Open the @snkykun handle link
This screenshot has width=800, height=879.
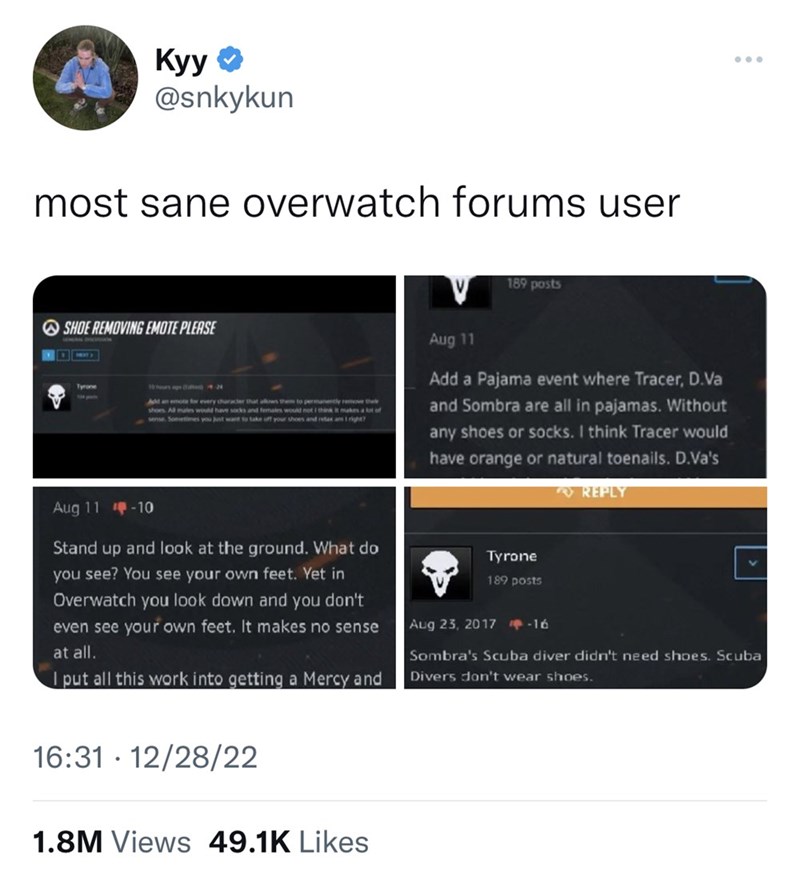click(223, 98)
